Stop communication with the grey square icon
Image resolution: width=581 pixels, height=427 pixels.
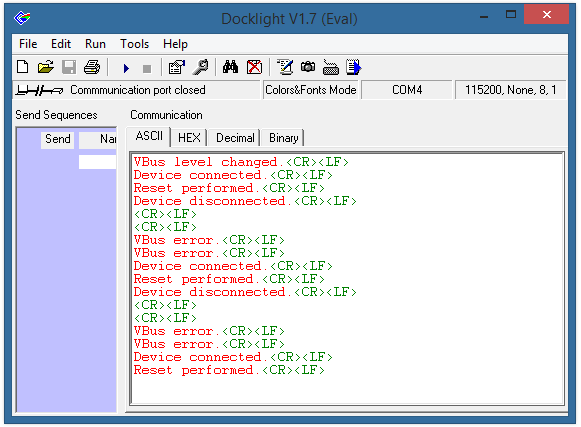pos(147,69)
